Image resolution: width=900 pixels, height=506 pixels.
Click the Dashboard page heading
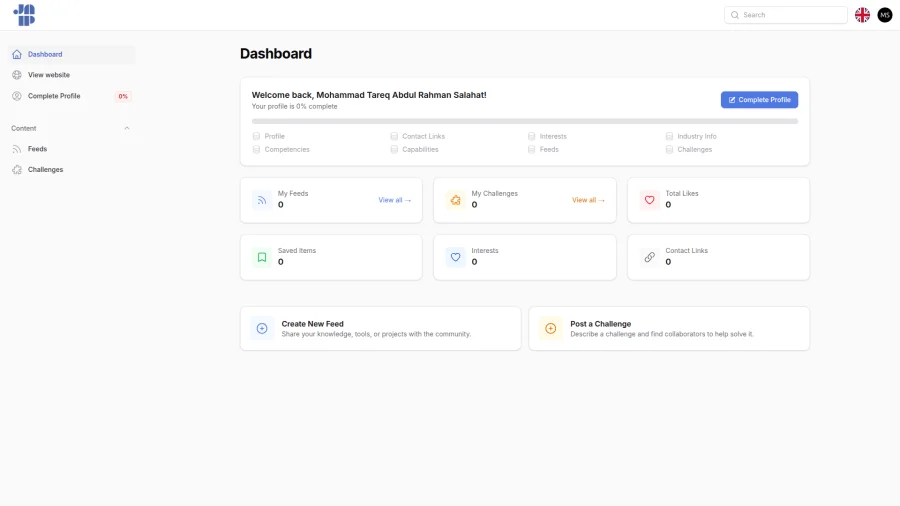[276, 54]
